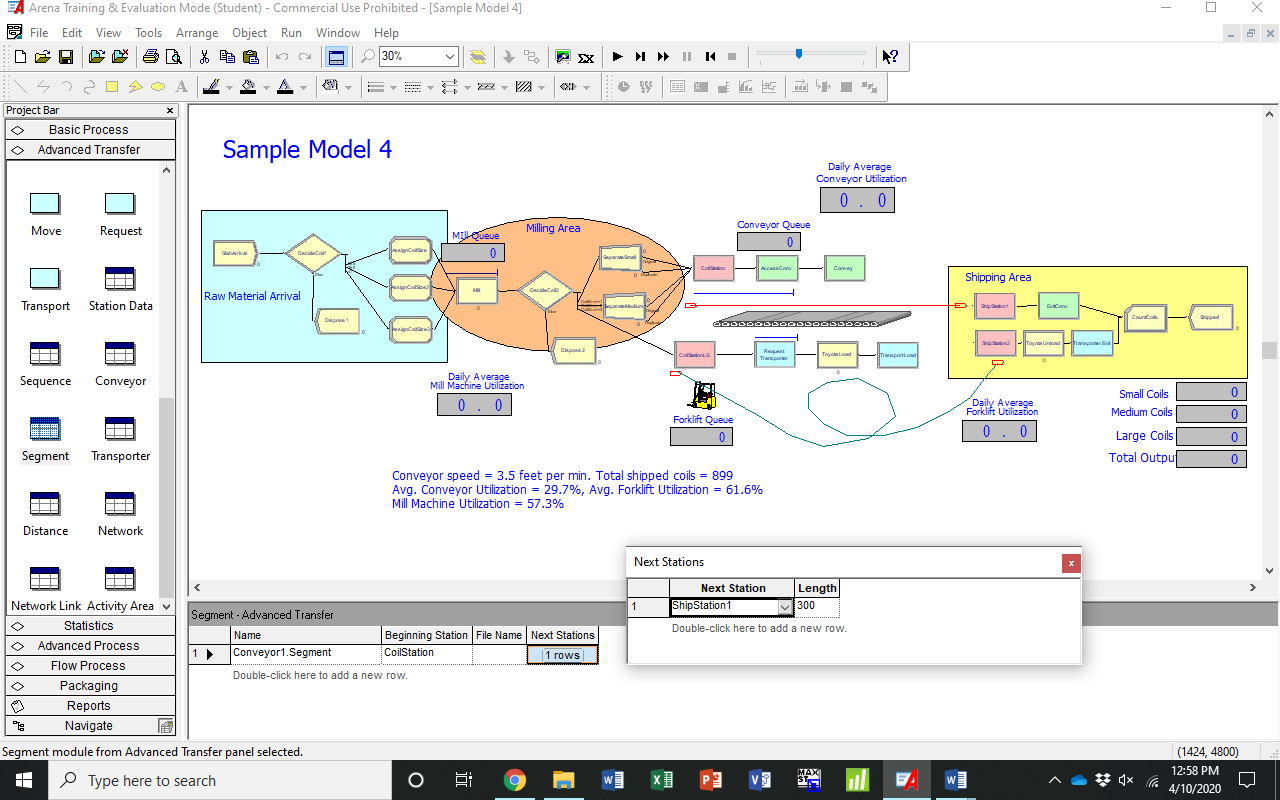This screenshot has height=800, width=1280.
Task: Click the Sigma-x Expression Builder icon
Action: tap(586, 57)
